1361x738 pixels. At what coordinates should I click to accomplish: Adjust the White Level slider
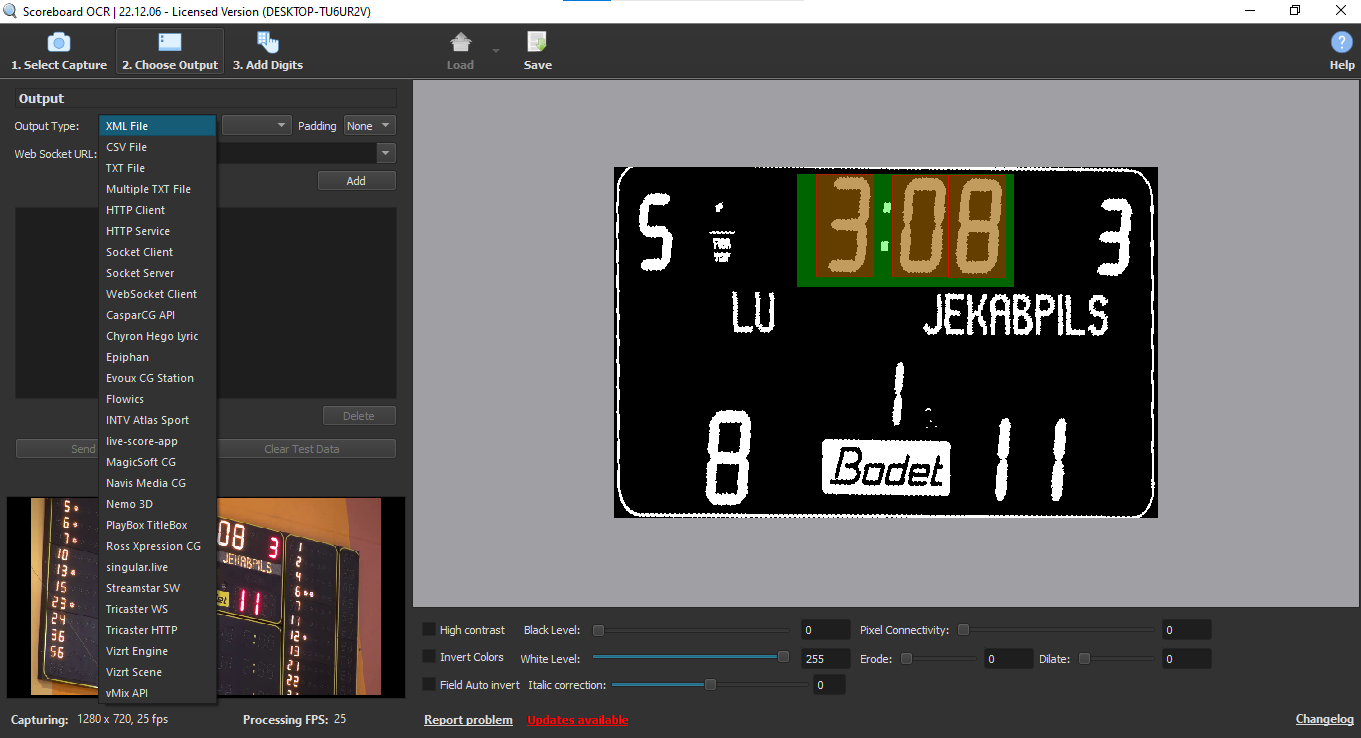690,657
